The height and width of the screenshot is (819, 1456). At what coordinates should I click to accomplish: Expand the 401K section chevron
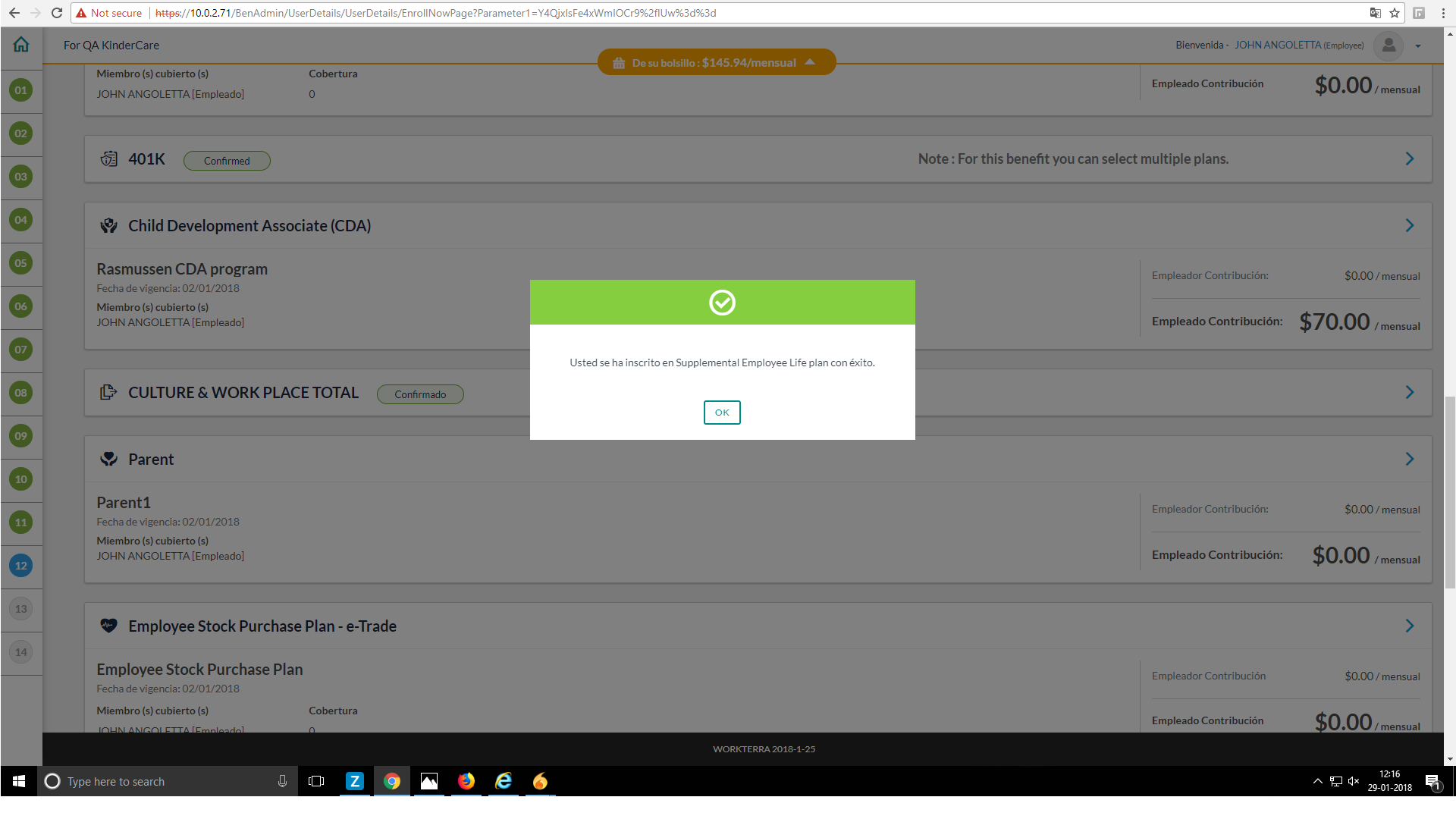point(1410,159)
